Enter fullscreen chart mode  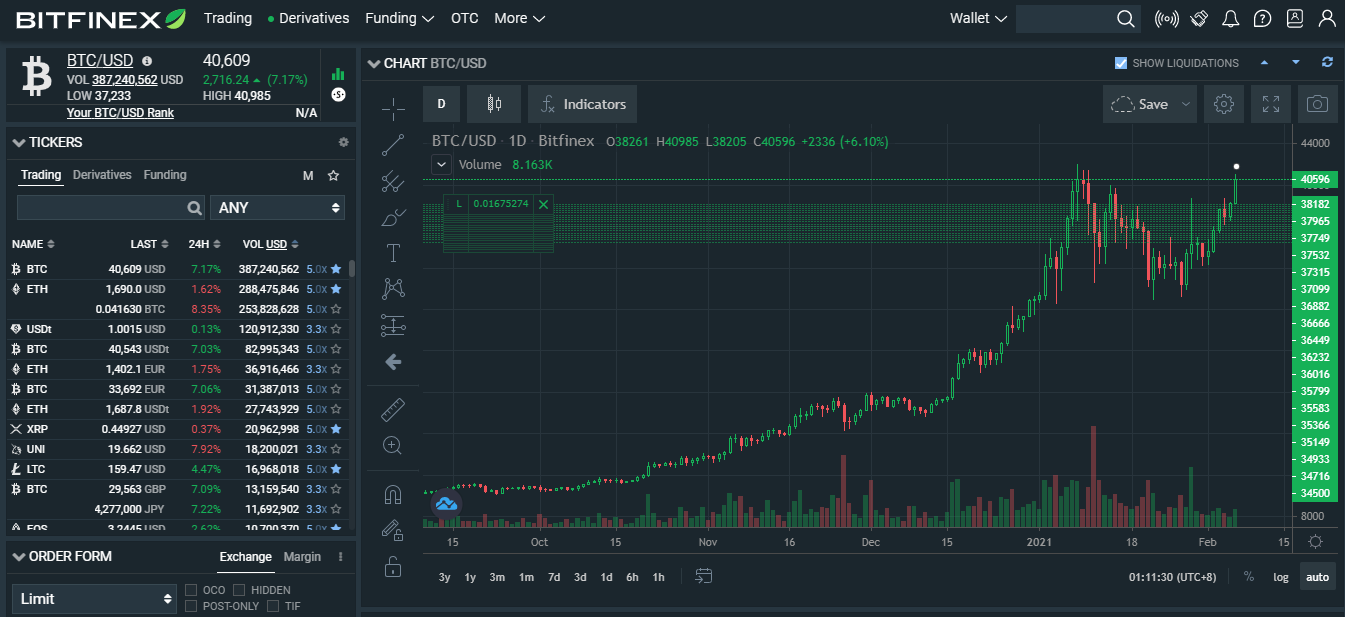1271,104
